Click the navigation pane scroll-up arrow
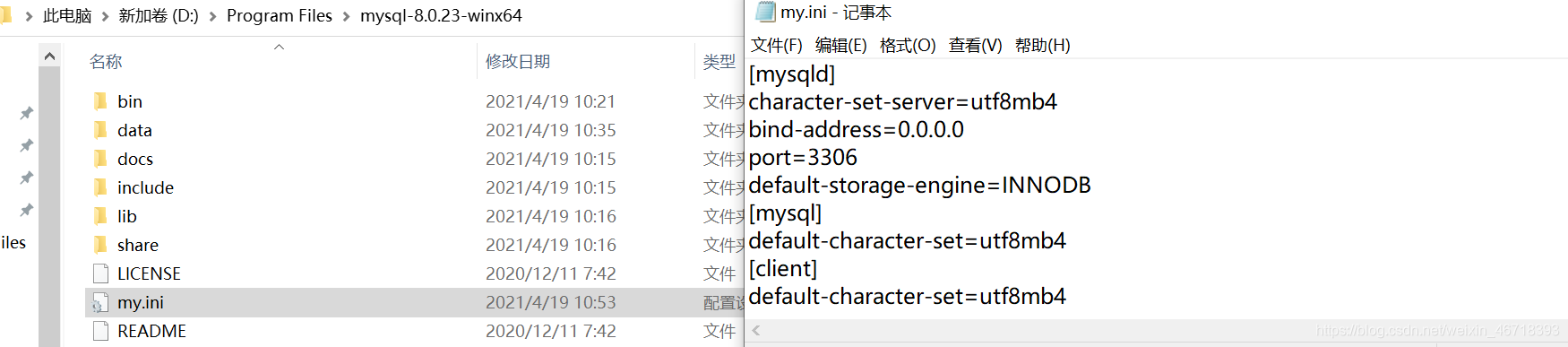The image size is (1568, 347). [x=49, y=56]
